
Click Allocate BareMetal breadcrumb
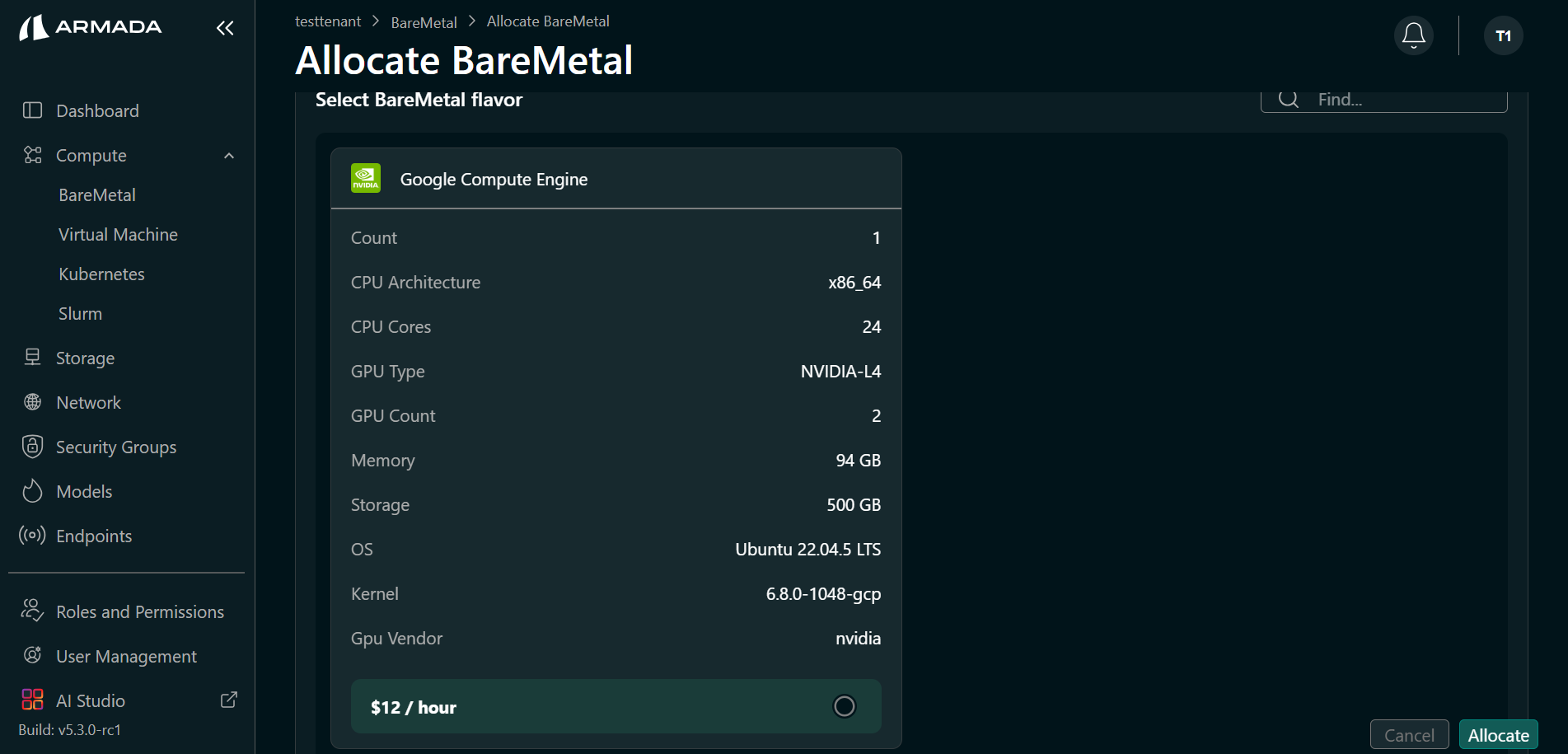(x=548, y=21)
